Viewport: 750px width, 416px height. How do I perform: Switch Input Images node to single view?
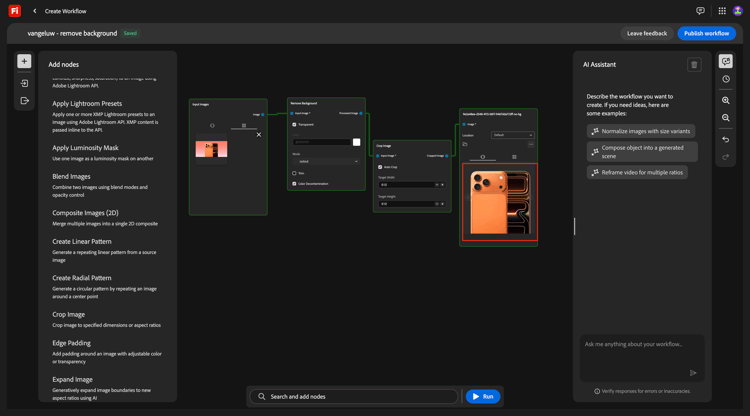click(x=212, y=126)
